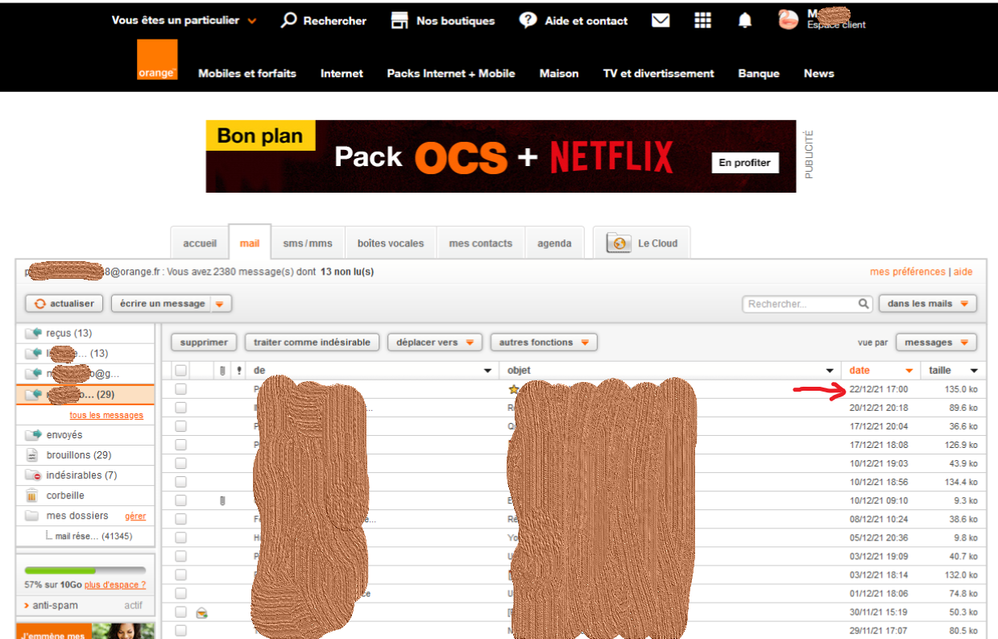Image resolution: width=998 pixels, height=639 pixels.
Task: Check the box for the 22/12/21 message
Action: (181, 389)
